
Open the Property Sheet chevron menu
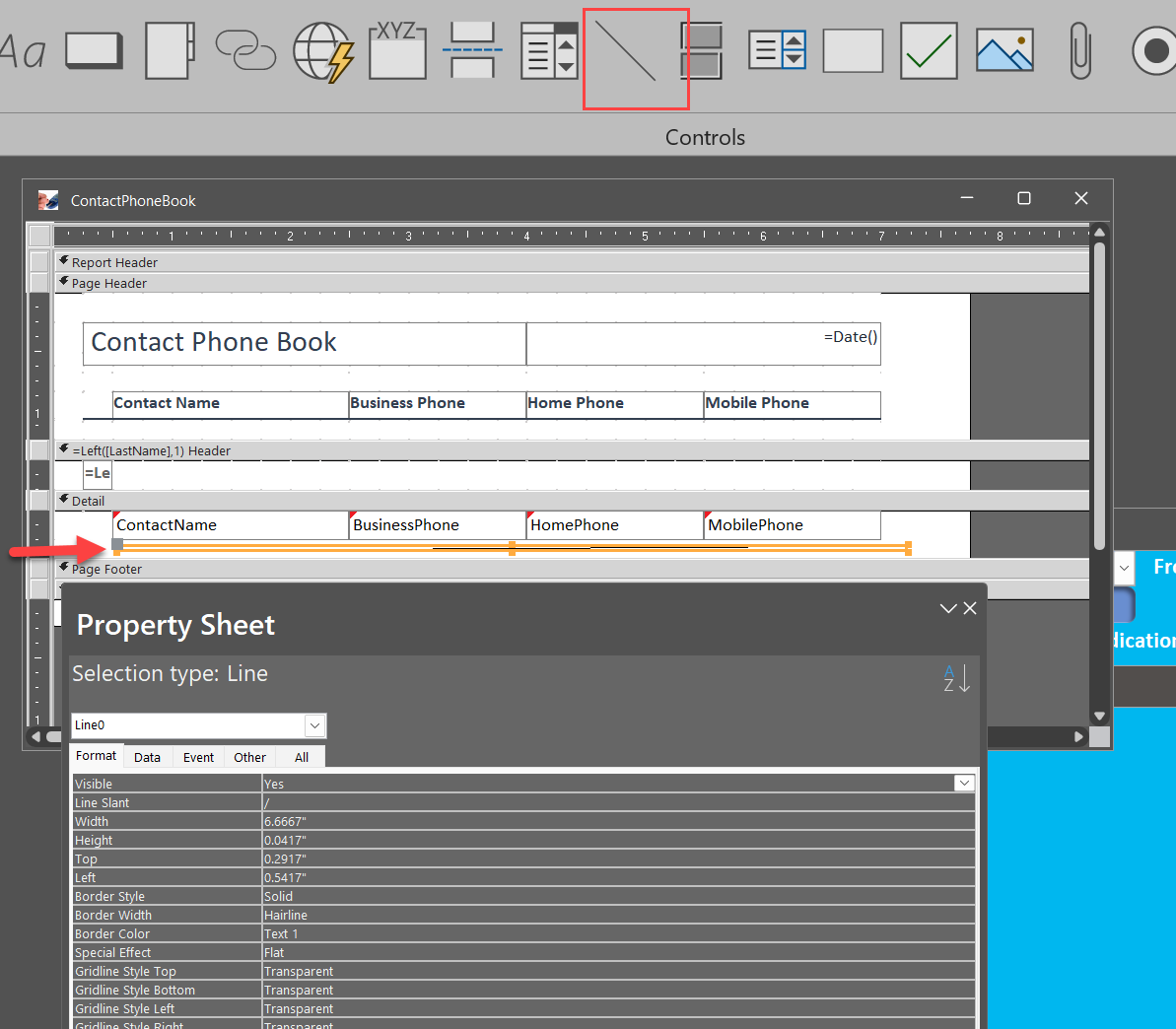[x=947, y=609]
